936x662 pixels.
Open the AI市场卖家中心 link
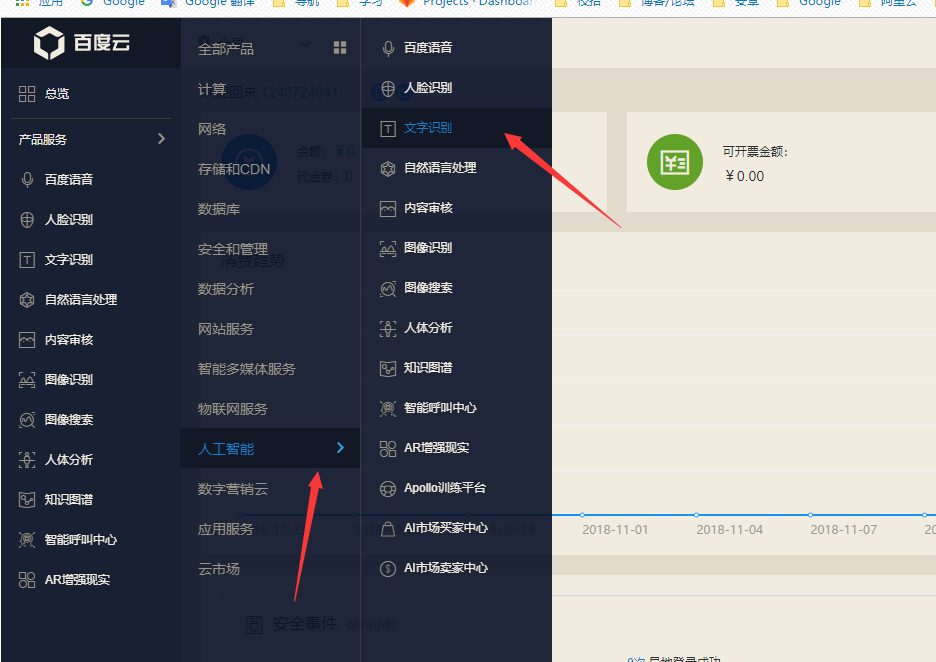click(x=446, y=568)
